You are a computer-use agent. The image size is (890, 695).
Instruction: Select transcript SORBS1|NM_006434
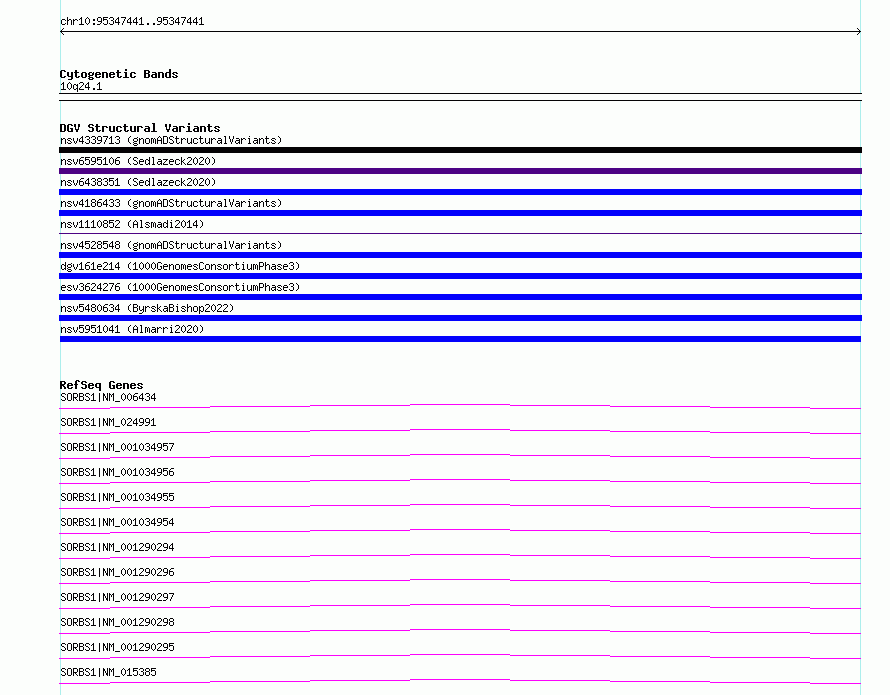108,397
